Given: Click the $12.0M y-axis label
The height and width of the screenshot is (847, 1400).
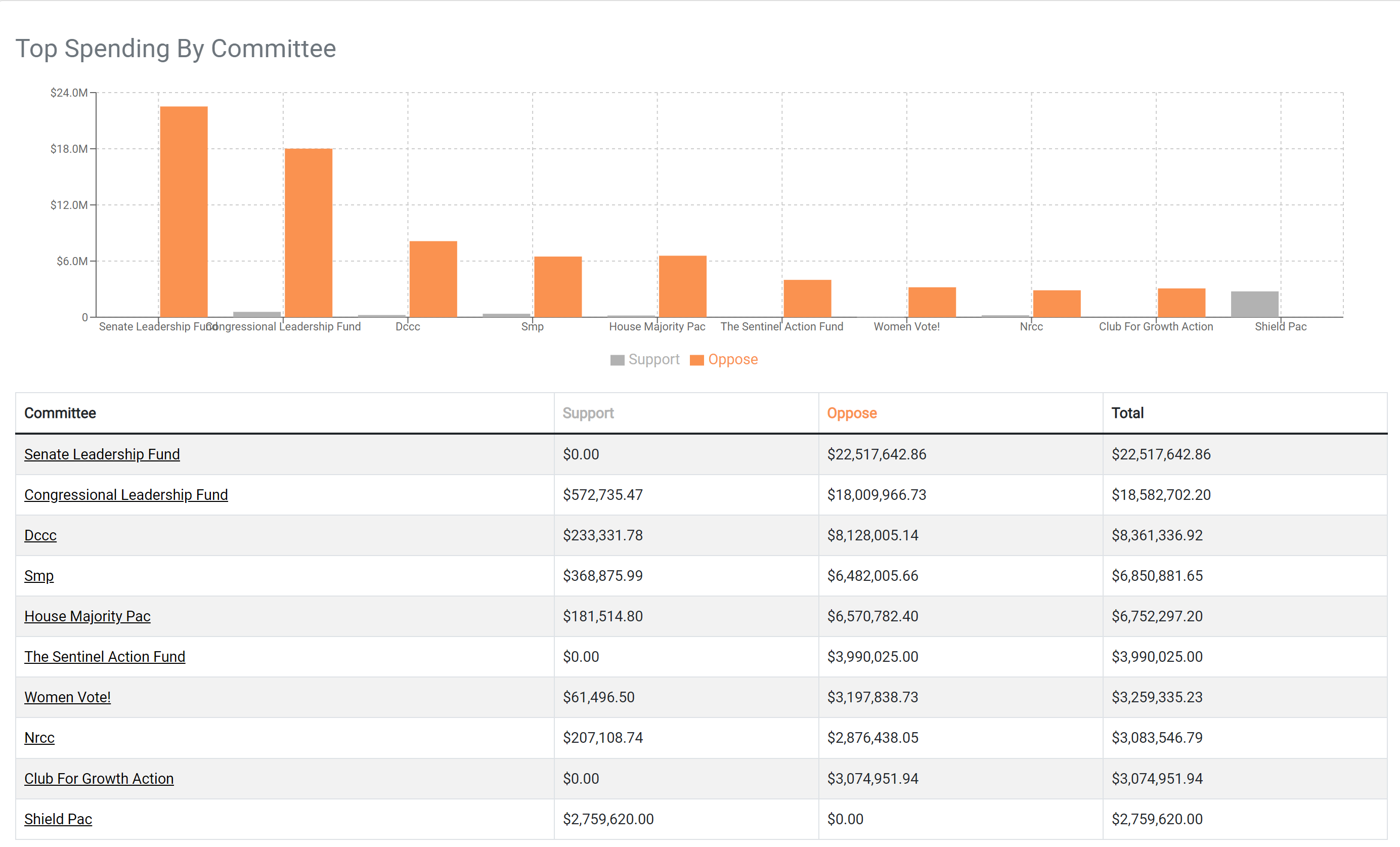Looking at the screenshot, I should click(69, 204).
